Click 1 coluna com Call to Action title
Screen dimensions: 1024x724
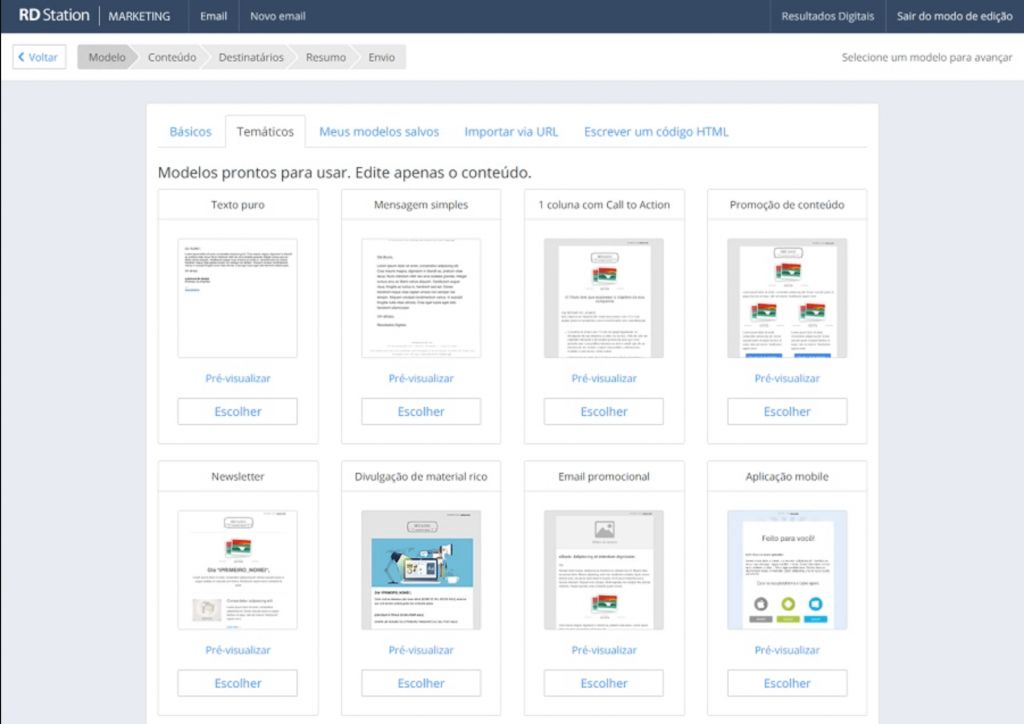(x=604, y=205)
